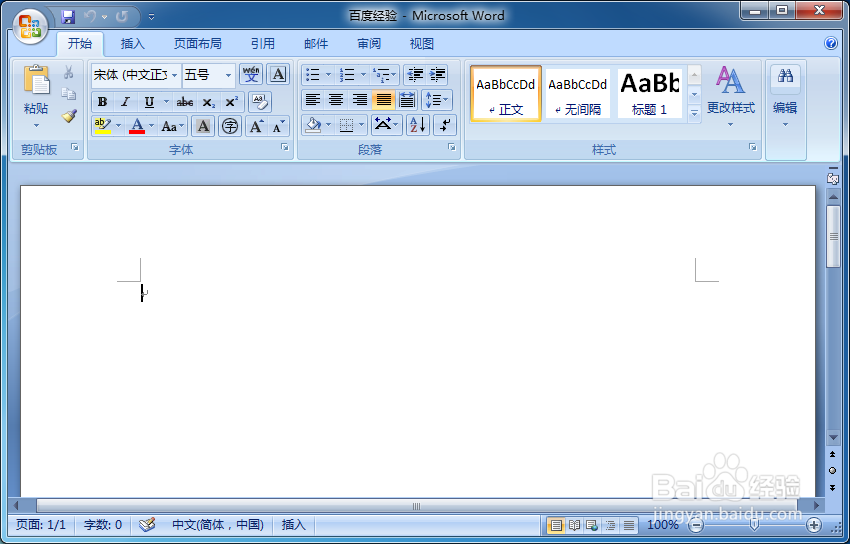Switch to the 引用 tab

pos(263,44)
